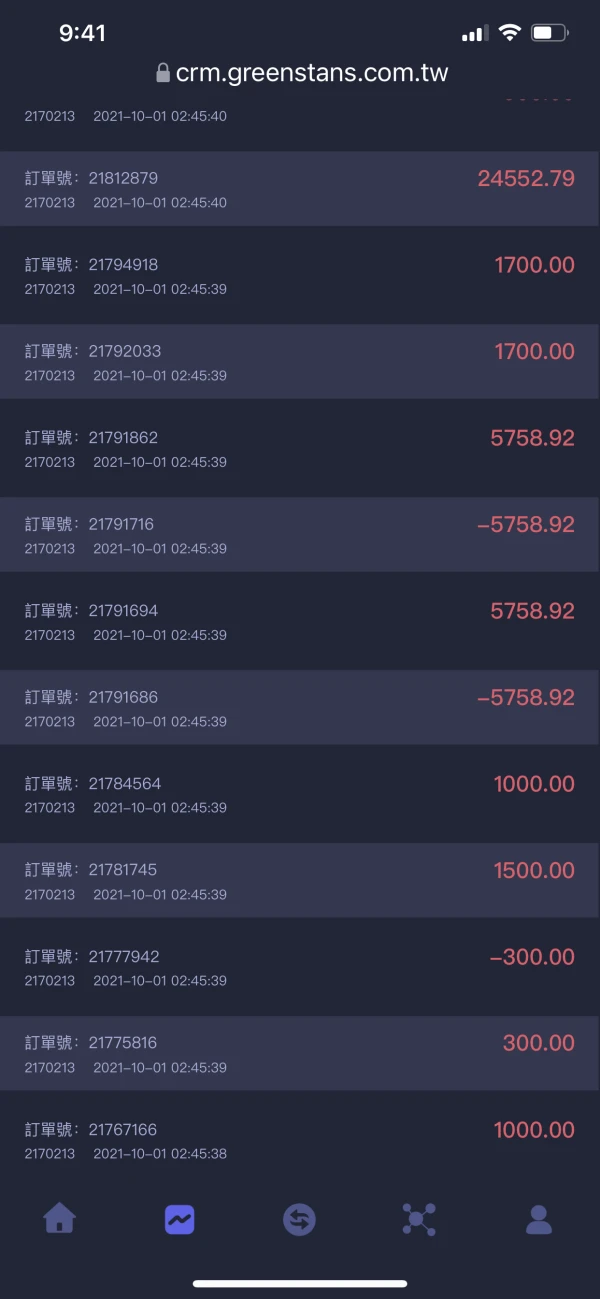Open order 21812879 row
The height and width of the screenshot is (1299, 600).
[x=300, y=189]
